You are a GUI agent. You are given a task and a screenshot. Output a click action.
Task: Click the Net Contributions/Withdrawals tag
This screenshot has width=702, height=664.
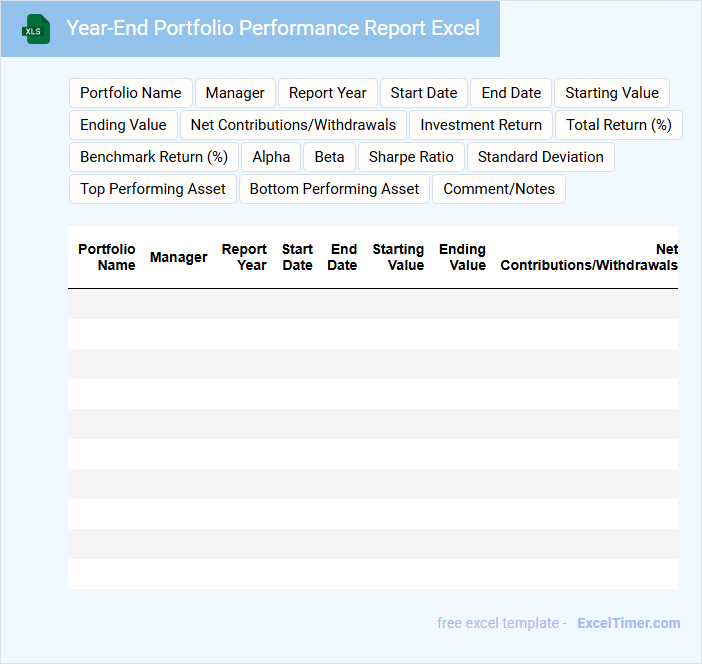[x=293, y=125]
